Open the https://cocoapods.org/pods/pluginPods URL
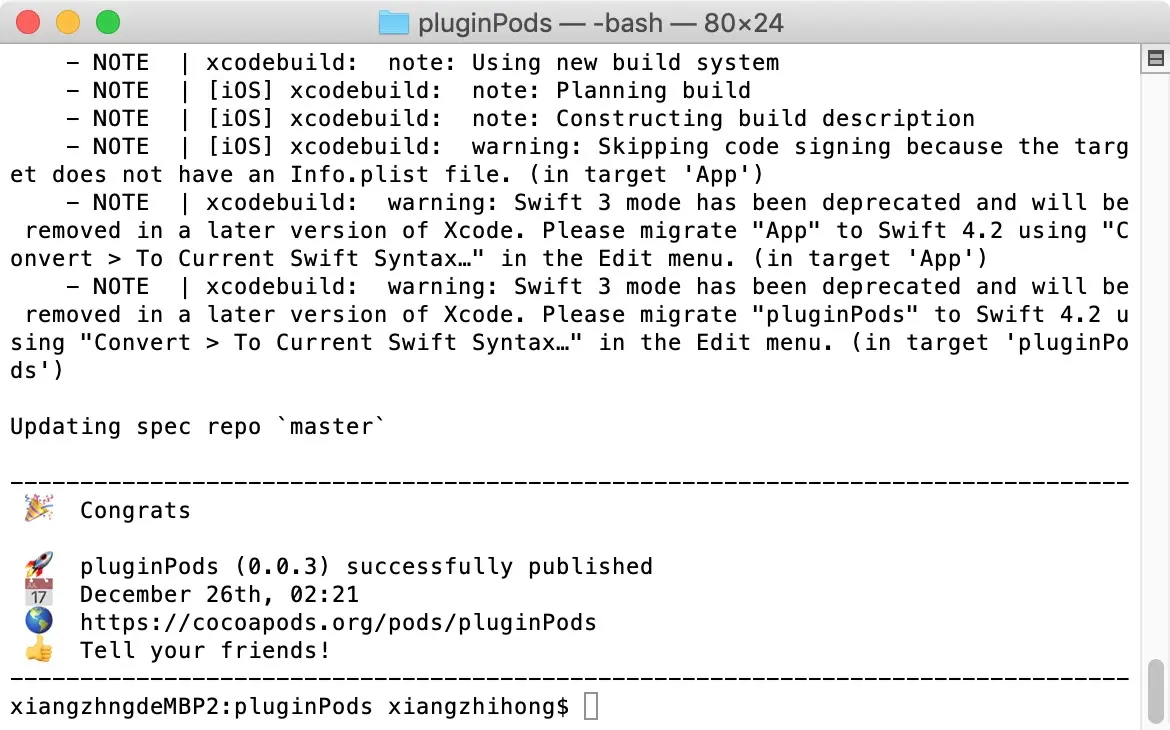The width and height of the screenshot is (1170, 730). click(x=338, y=623)
